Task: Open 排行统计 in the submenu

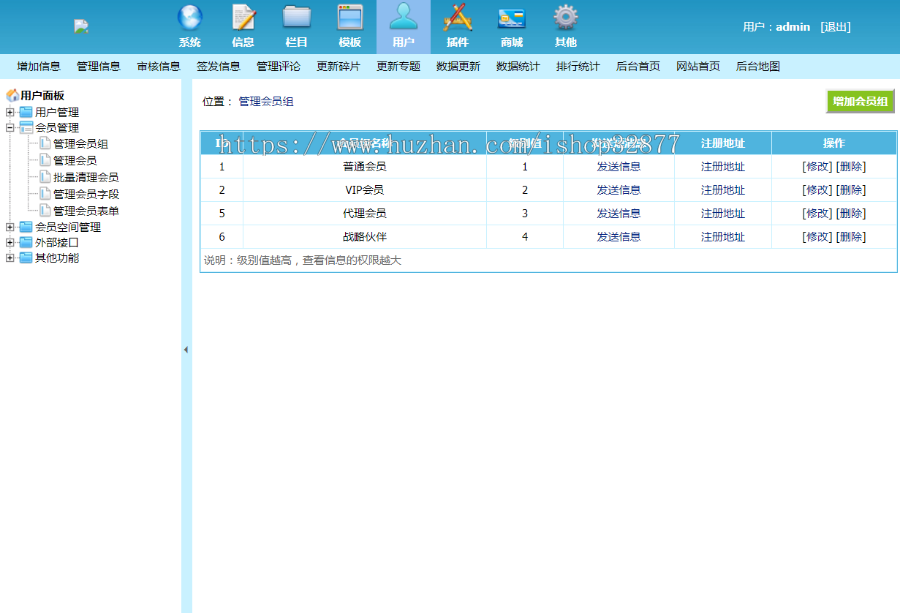Action: (x=578, y=67)
